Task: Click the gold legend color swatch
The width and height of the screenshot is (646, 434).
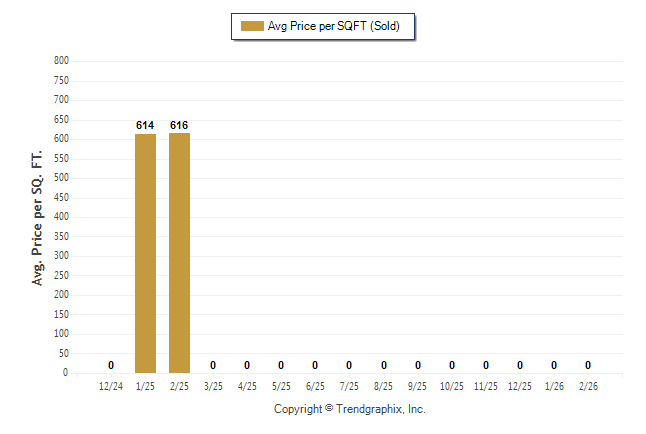Action: (251, 26)
